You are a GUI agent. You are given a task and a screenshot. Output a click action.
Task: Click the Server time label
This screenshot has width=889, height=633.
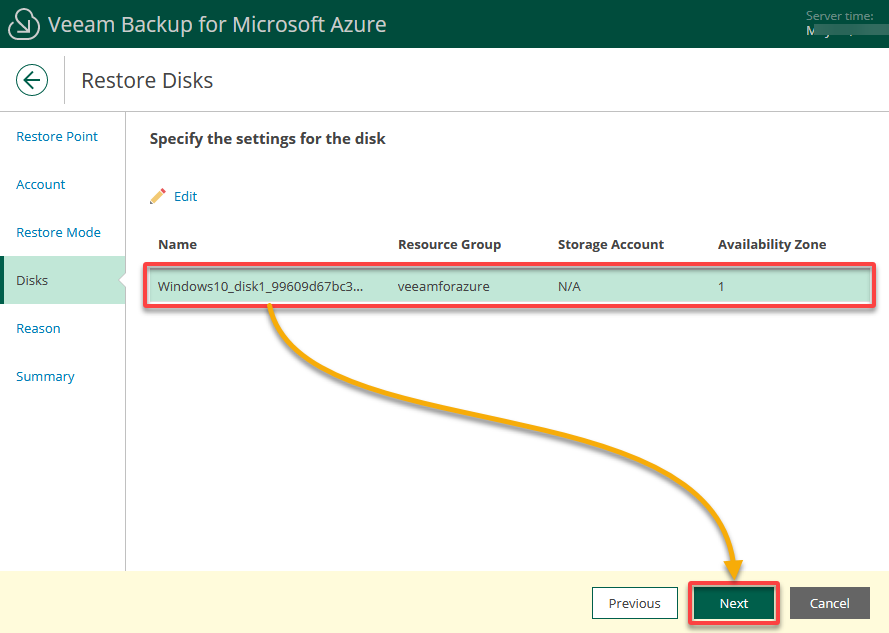click(839, 16)
